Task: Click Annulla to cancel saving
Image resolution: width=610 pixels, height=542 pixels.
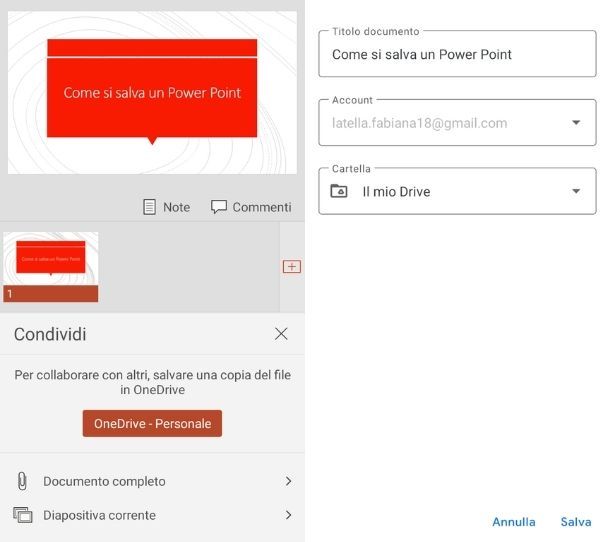Action: (x=514, y=522)
